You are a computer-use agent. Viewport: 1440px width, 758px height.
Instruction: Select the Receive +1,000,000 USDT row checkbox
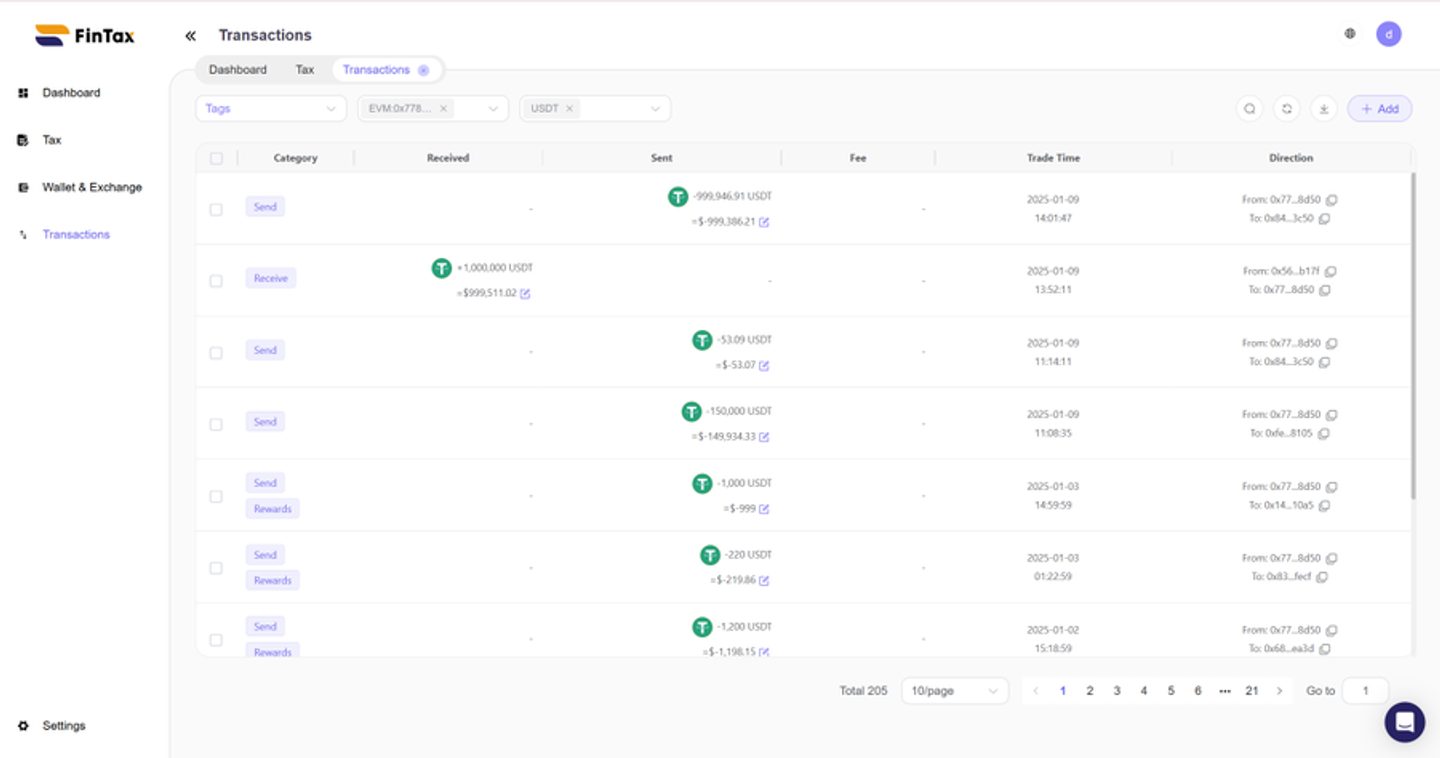tap(216, 281)
